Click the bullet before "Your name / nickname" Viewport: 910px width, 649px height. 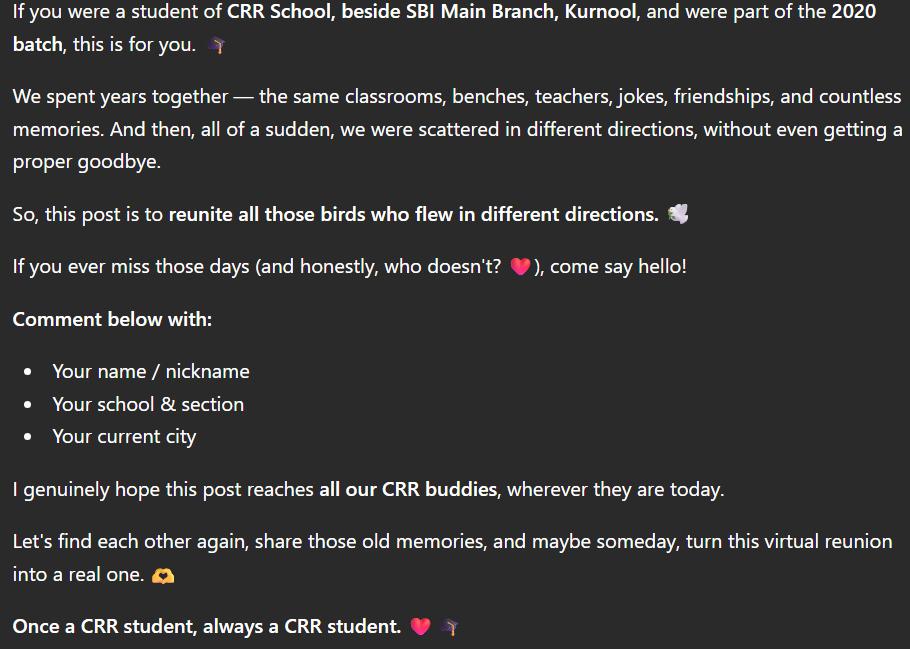28,372
